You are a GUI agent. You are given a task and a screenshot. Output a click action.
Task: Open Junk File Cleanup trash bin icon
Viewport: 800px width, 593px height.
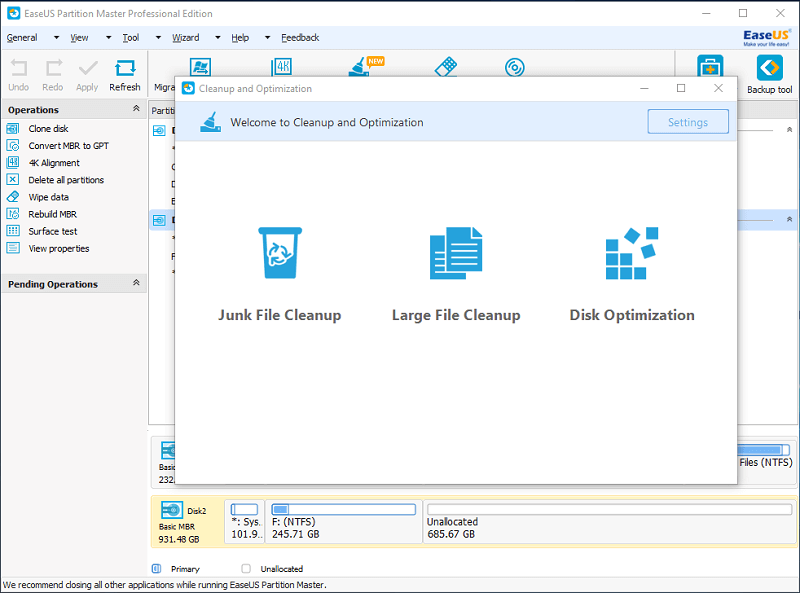click(279, 253)
